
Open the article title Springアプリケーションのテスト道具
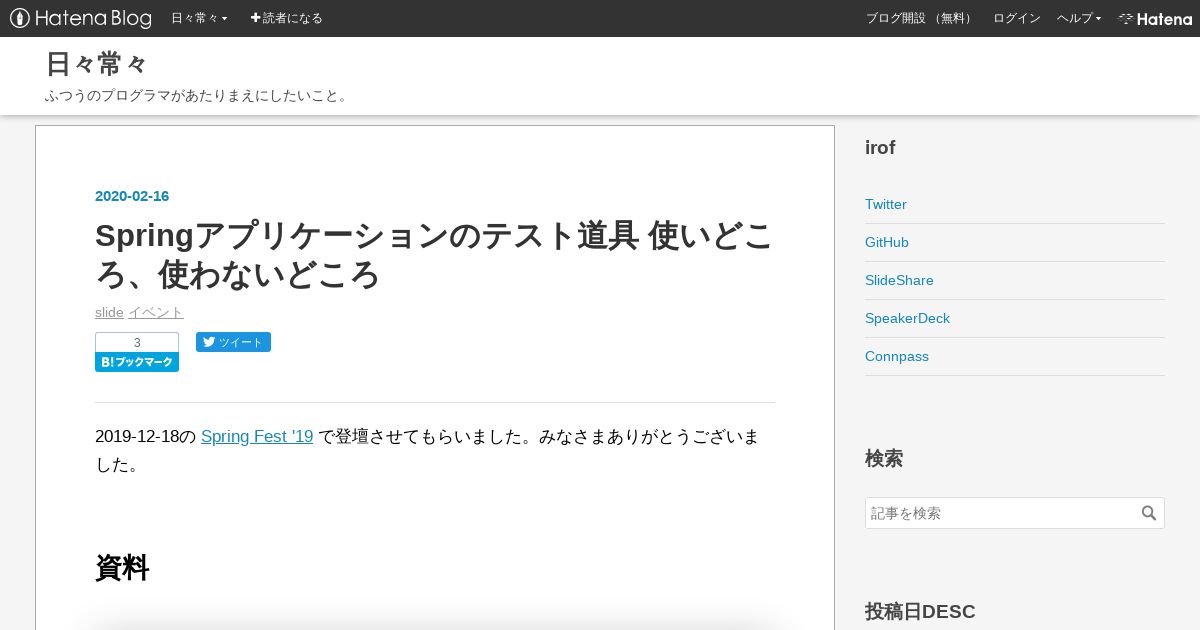tap(434, 254)
